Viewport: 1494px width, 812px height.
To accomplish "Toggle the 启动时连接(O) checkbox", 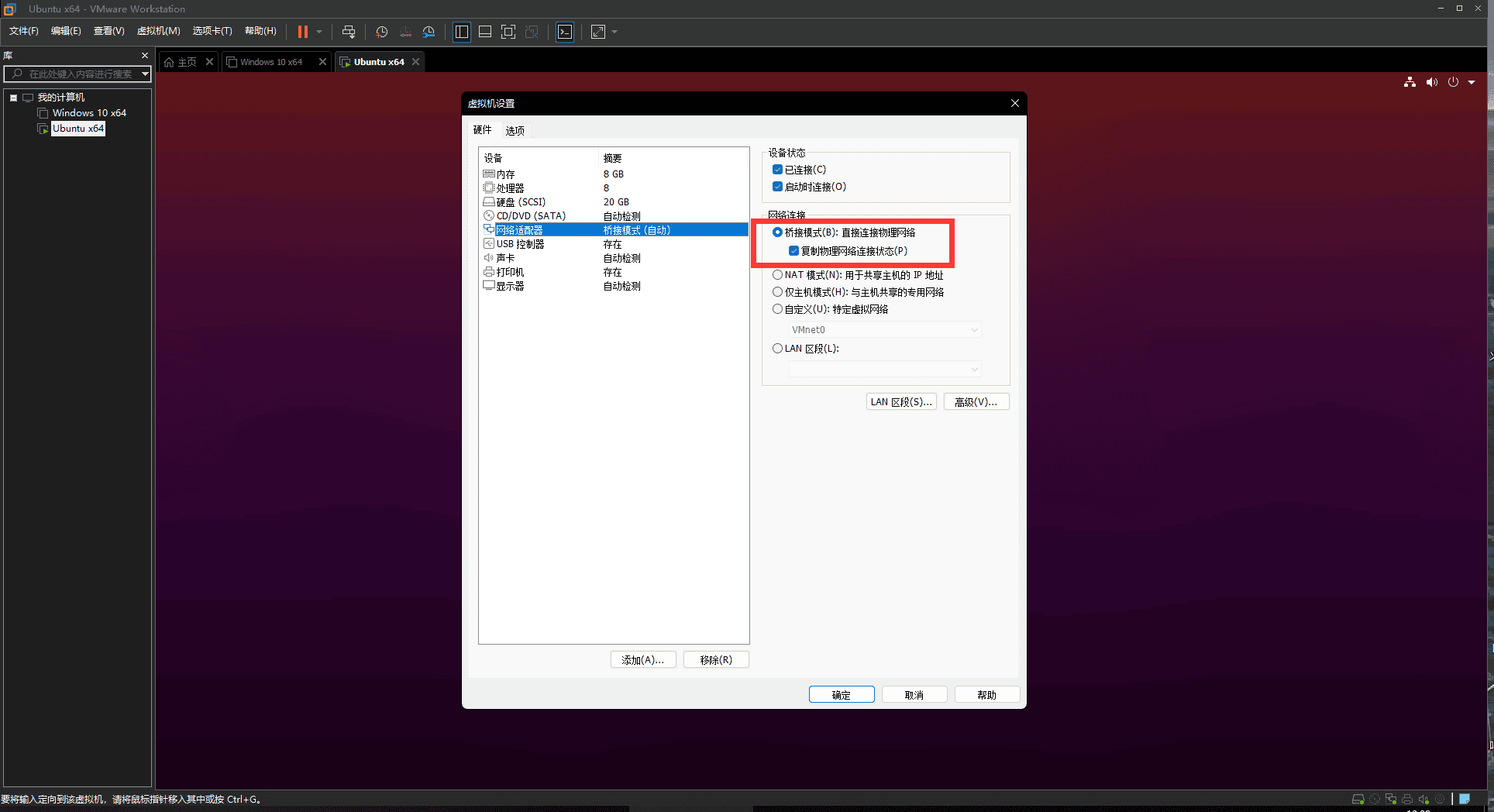I will pos(777,187).
